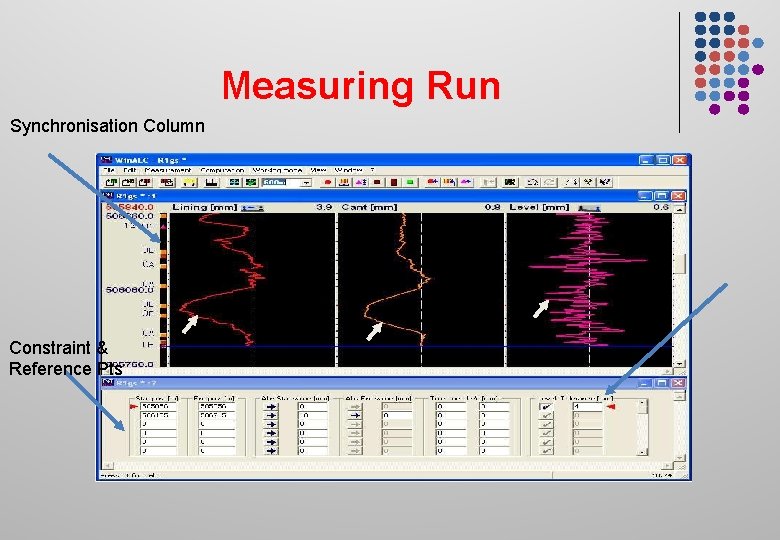
Task: Click the red 505940.0 position value
Action: [x=130, y=207]
